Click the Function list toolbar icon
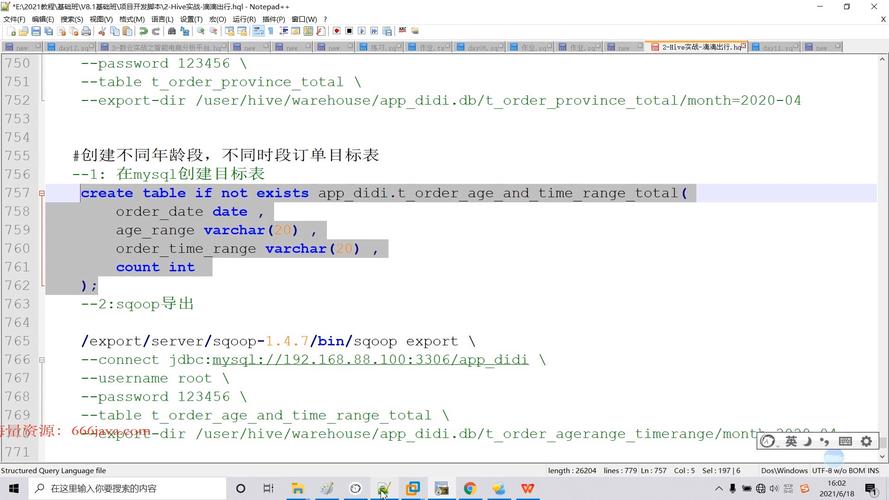 coord(320,31)
